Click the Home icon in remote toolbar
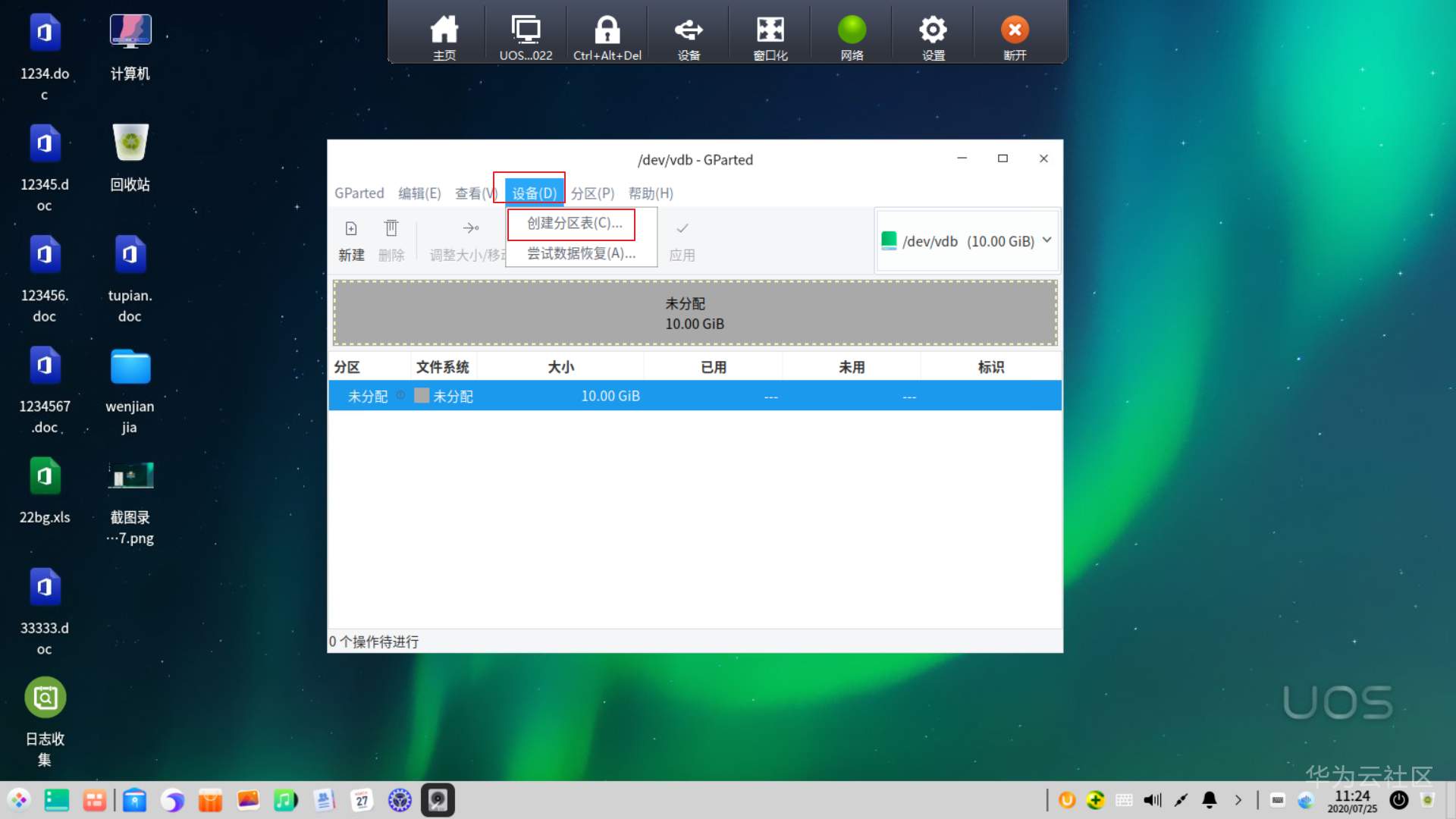This screenshot has width=1456, height=819. [x=444, y=30]
